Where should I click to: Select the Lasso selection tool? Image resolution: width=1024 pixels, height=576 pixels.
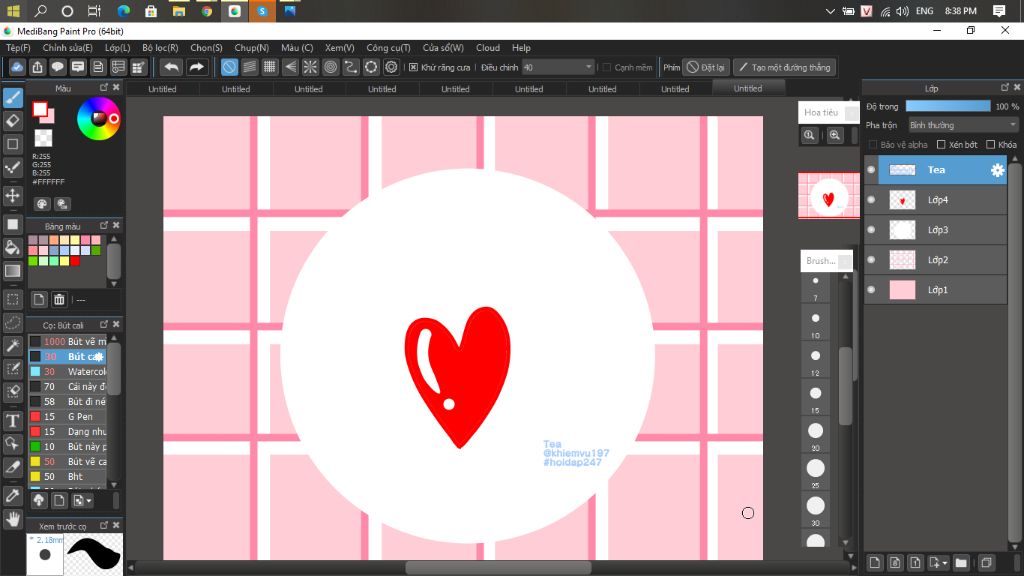point(12,323)
